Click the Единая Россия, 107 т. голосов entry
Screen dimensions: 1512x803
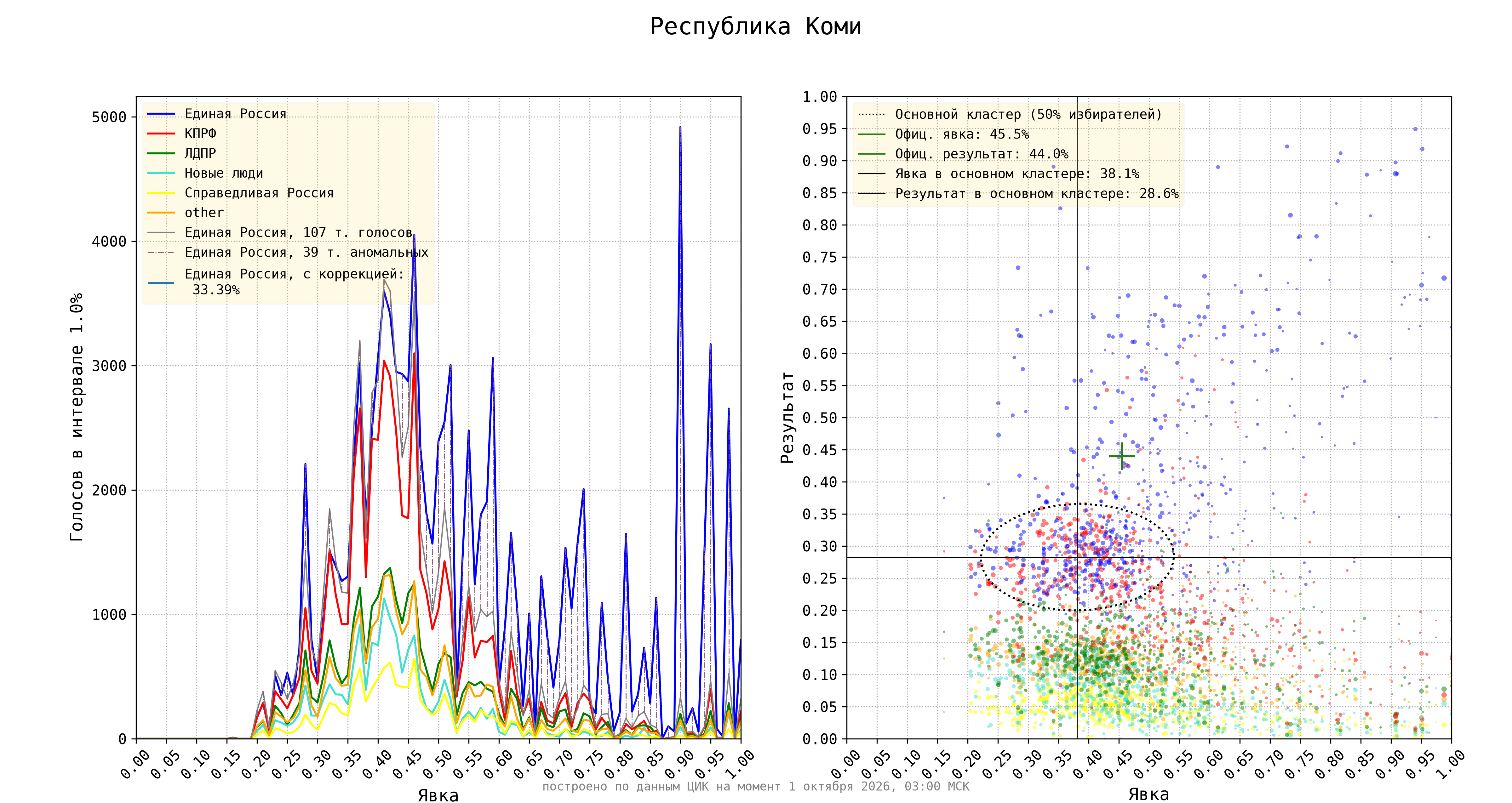pos(298,232)
